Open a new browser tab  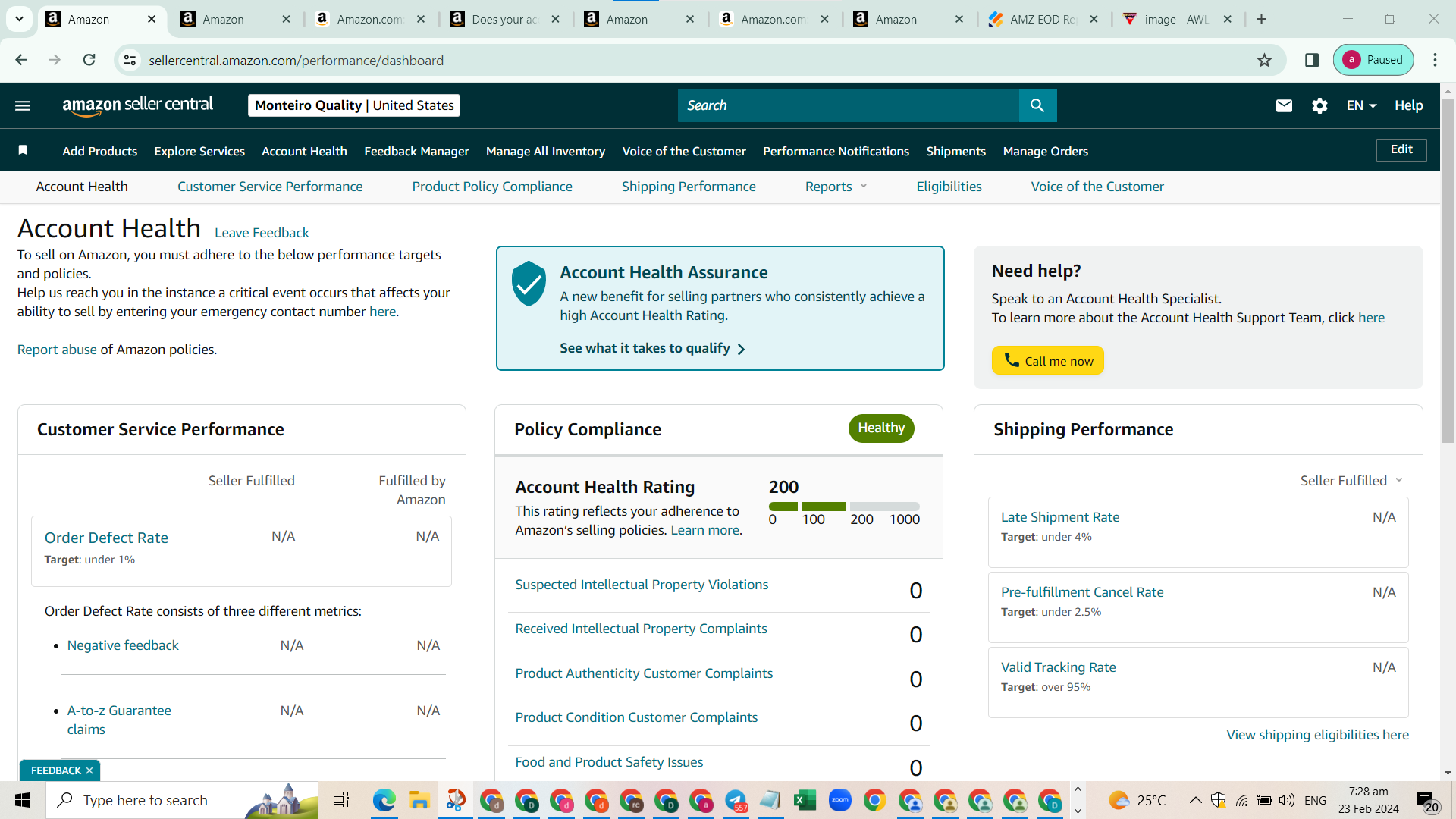(x=1261, y=19)
